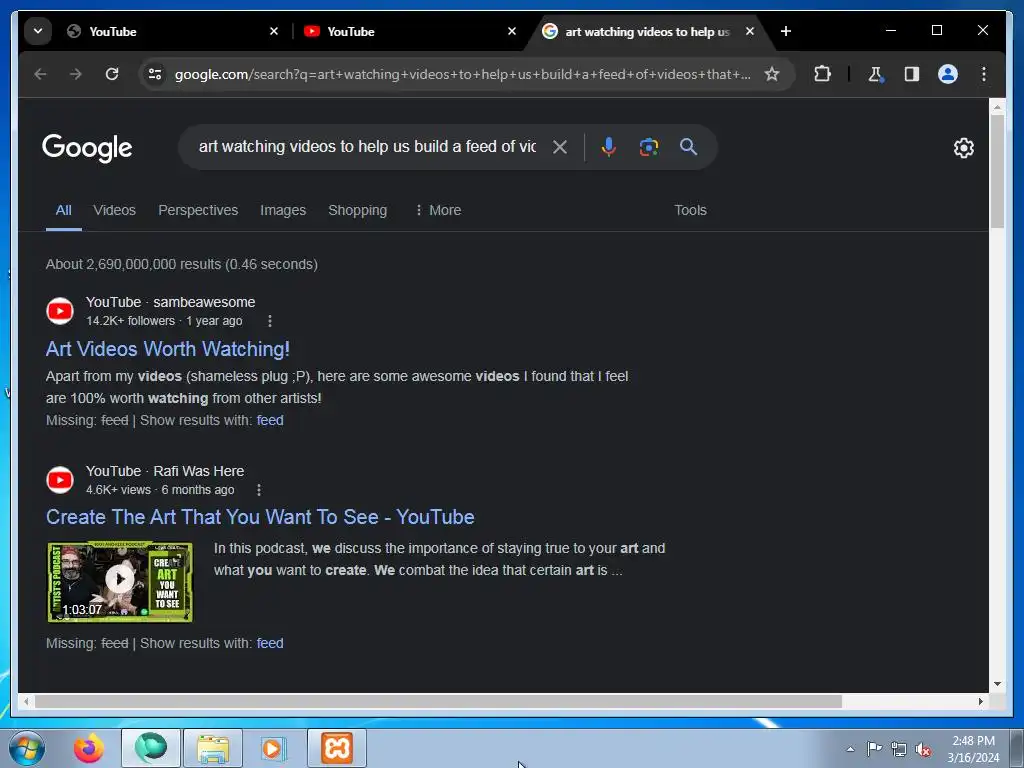Viewport: 1024px width, 768px height.
Task: Show results with feed under first result
Action: (x=270, y=421)
